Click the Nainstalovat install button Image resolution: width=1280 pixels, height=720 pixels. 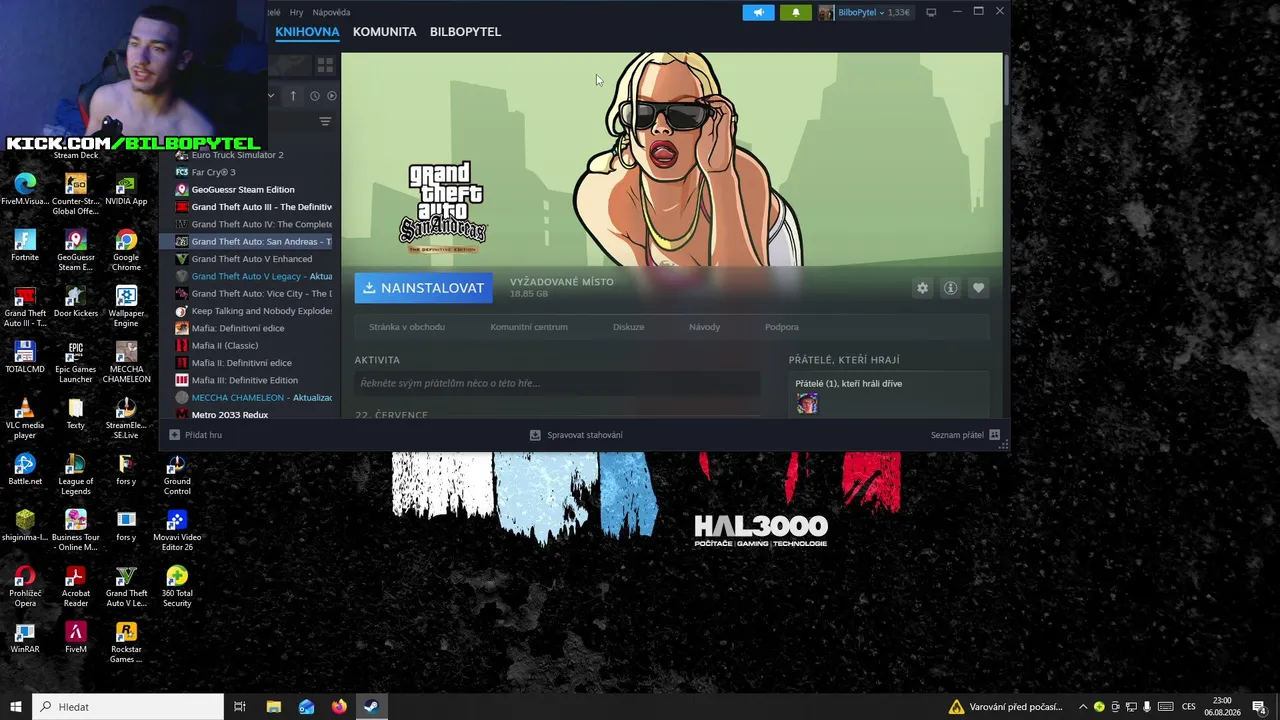(423, 288)
